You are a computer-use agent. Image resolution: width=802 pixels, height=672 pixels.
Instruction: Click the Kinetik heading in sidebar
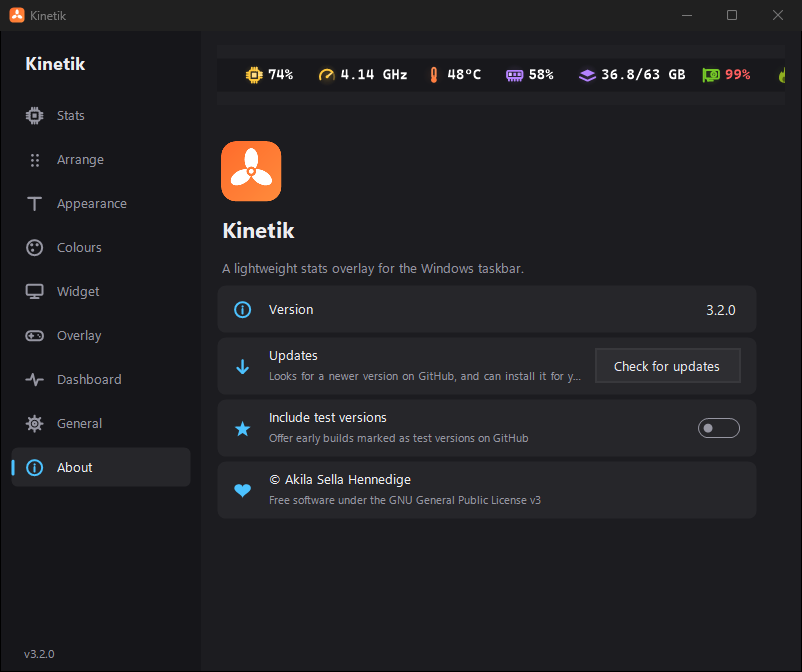(x=55, y=64)
